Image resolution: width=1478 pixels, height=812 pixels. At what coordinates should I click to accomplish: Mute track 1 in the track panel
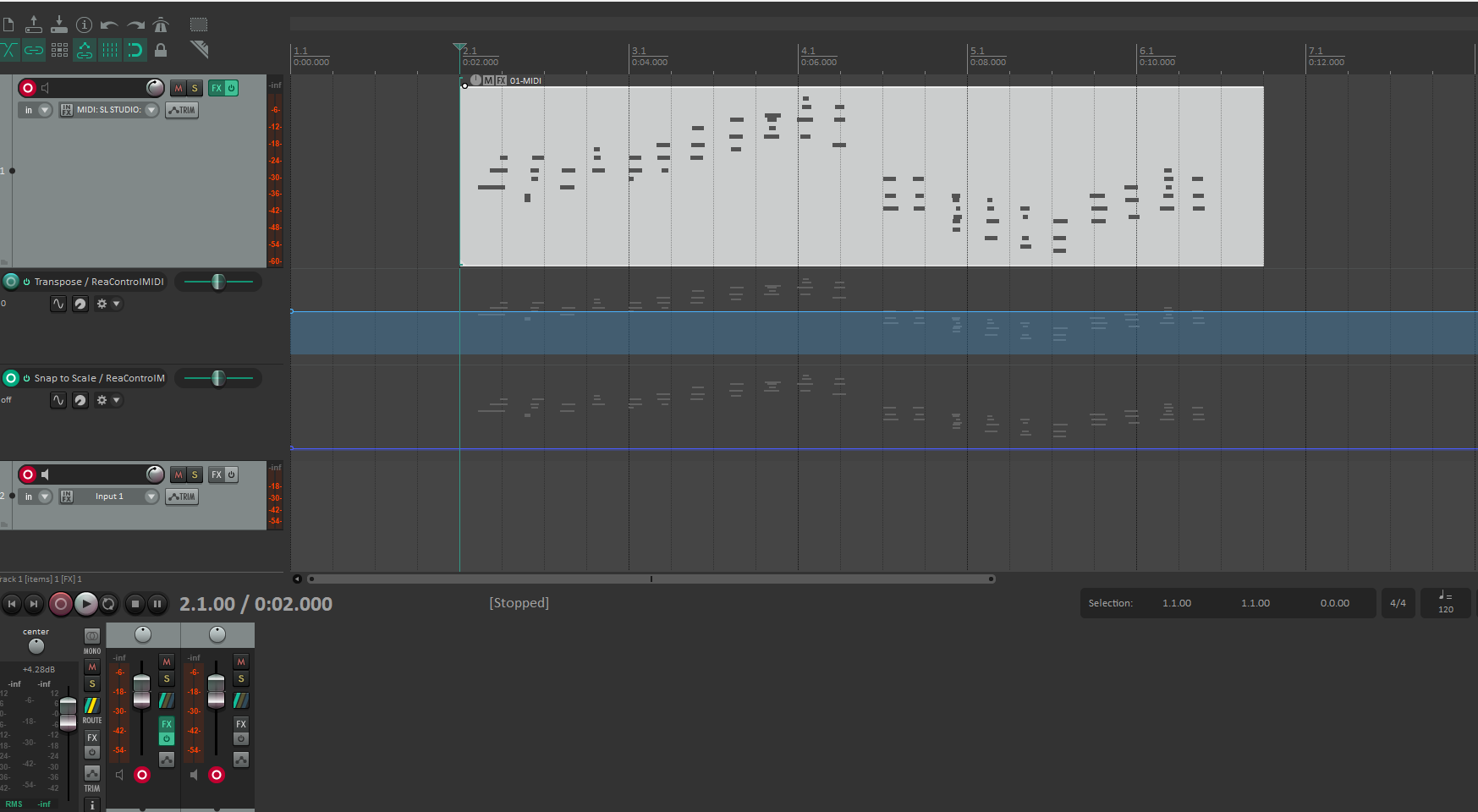click(x=179, y=88)
